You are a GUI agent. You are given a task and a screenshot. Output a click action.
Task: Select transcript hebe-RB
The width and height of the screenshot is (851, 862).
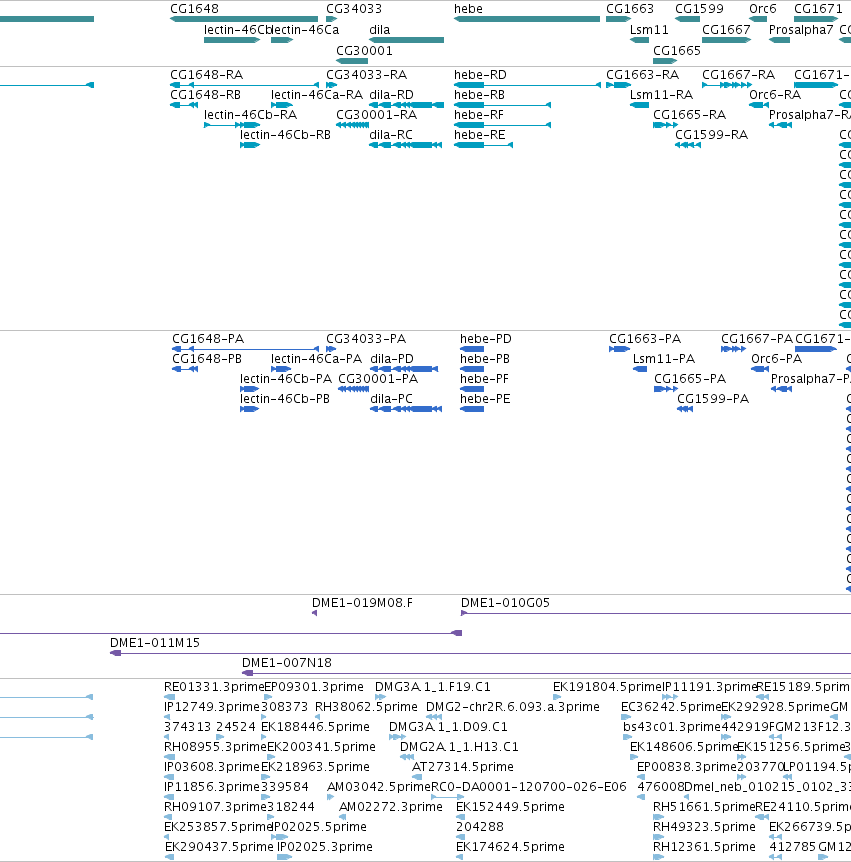(479, 95)
